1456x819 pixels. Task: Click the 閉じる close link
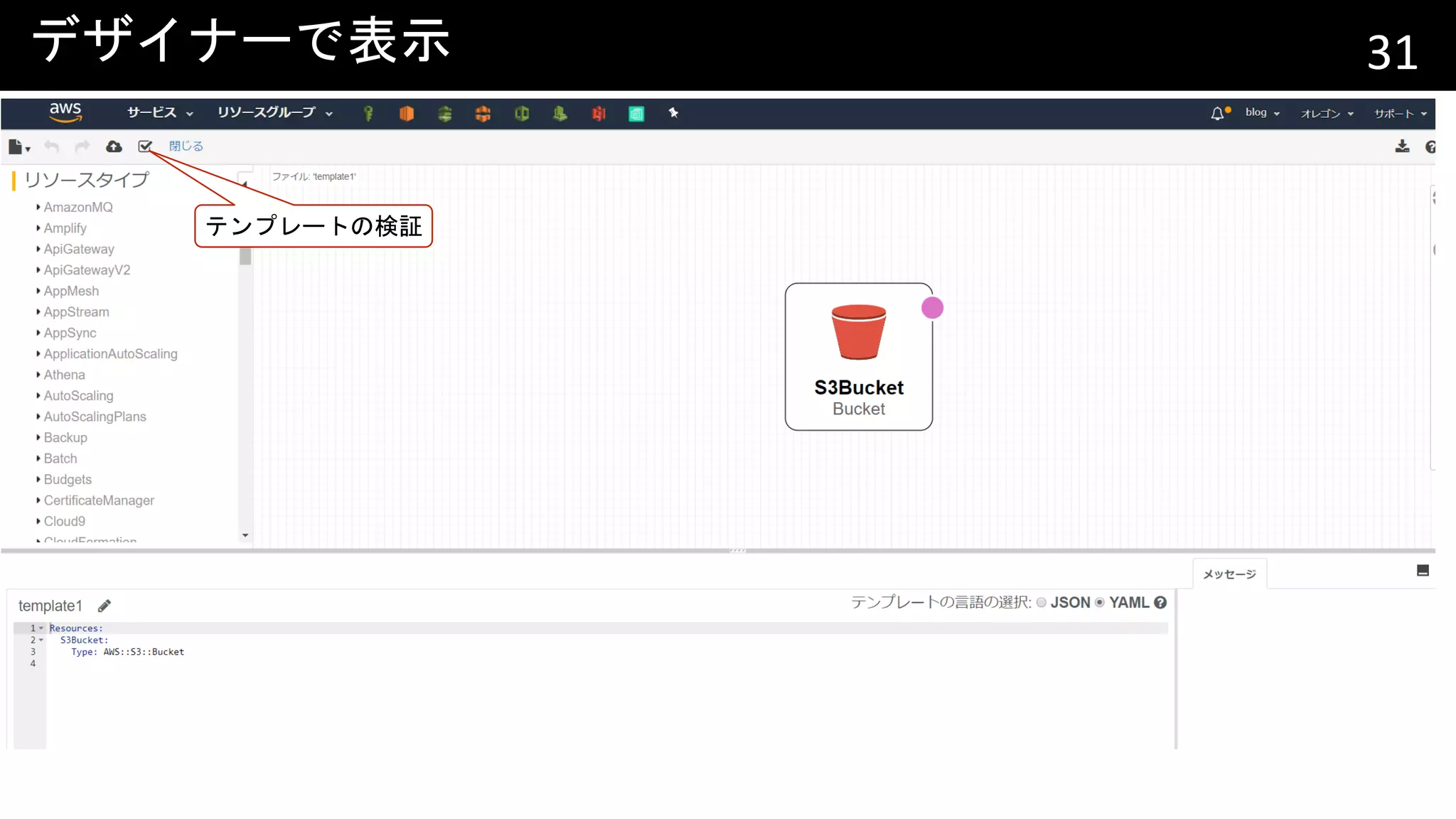point(186,146)
